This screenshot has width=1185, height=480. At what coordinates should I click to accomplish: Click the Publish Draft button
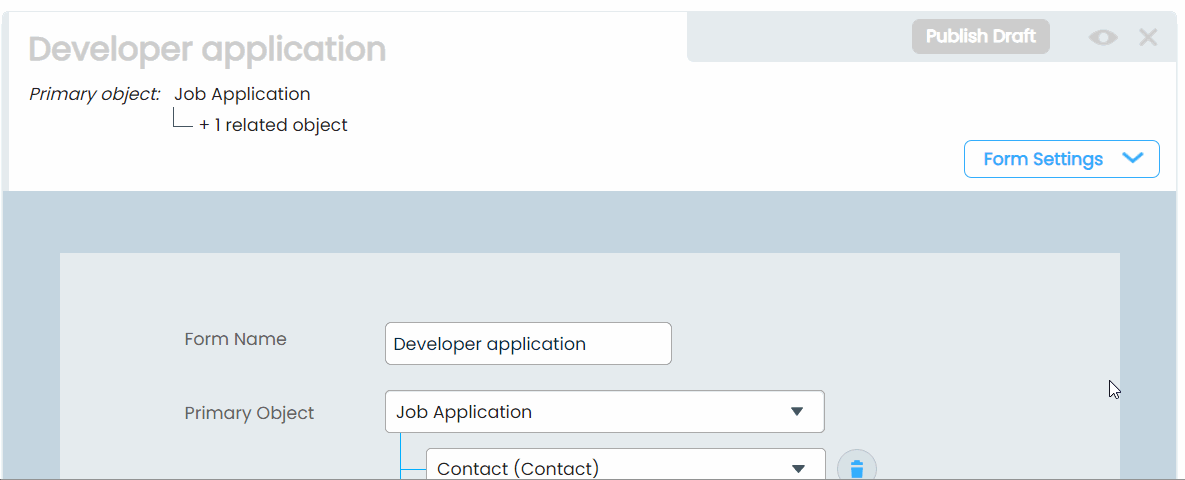(x=980, y=37)
